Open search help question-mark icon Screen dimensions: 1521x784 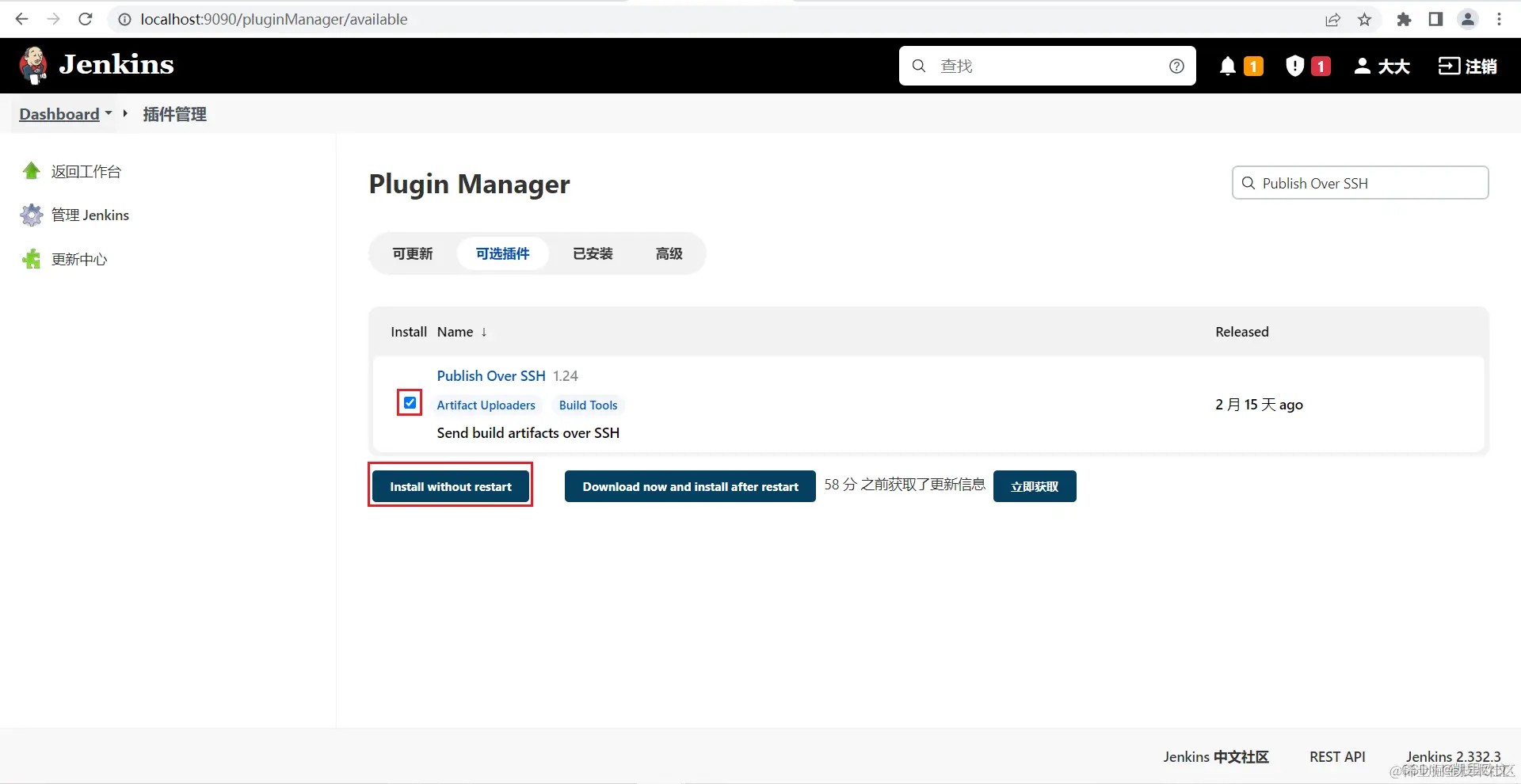[1176, 66]
